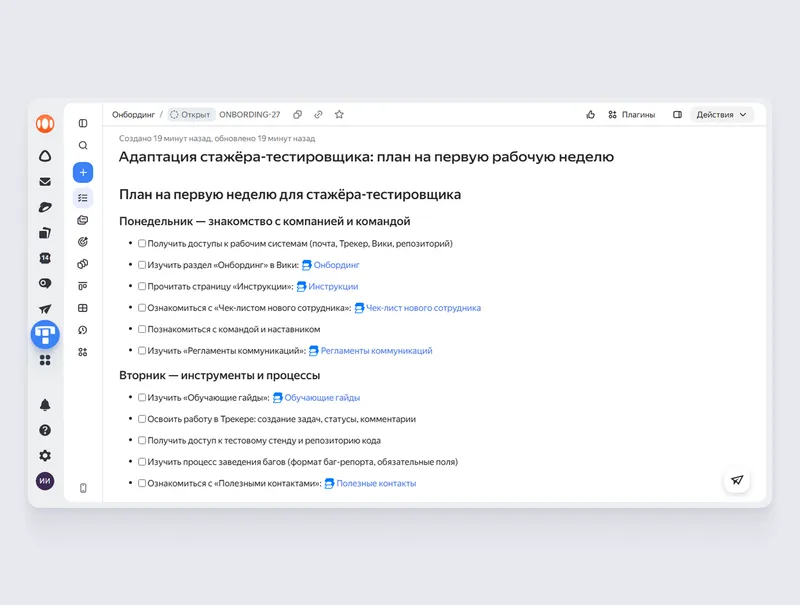Screen dimensions: 800x605
Task: Open settings gear in left sidebar
Action: 45,456
